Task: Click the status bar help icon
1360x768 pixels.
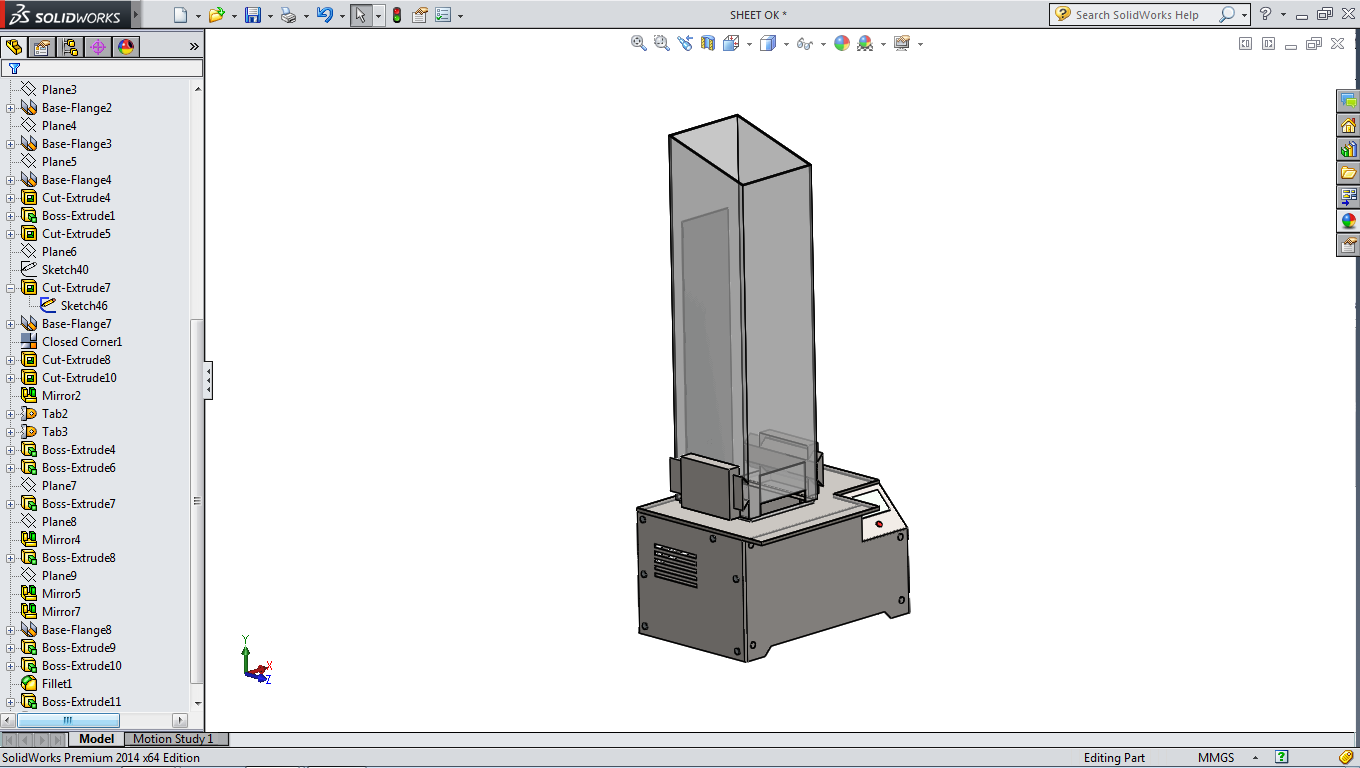Action: 1282,757
